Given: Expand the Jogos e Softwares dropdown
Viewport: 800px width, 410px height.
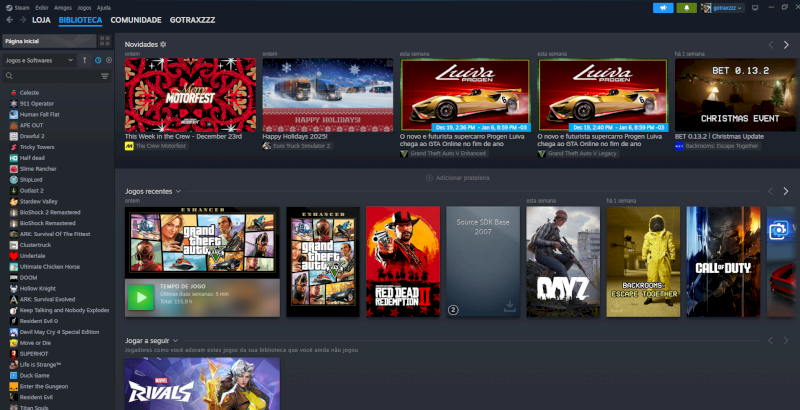Looking at the screenshot, I should tap(39, 60).
